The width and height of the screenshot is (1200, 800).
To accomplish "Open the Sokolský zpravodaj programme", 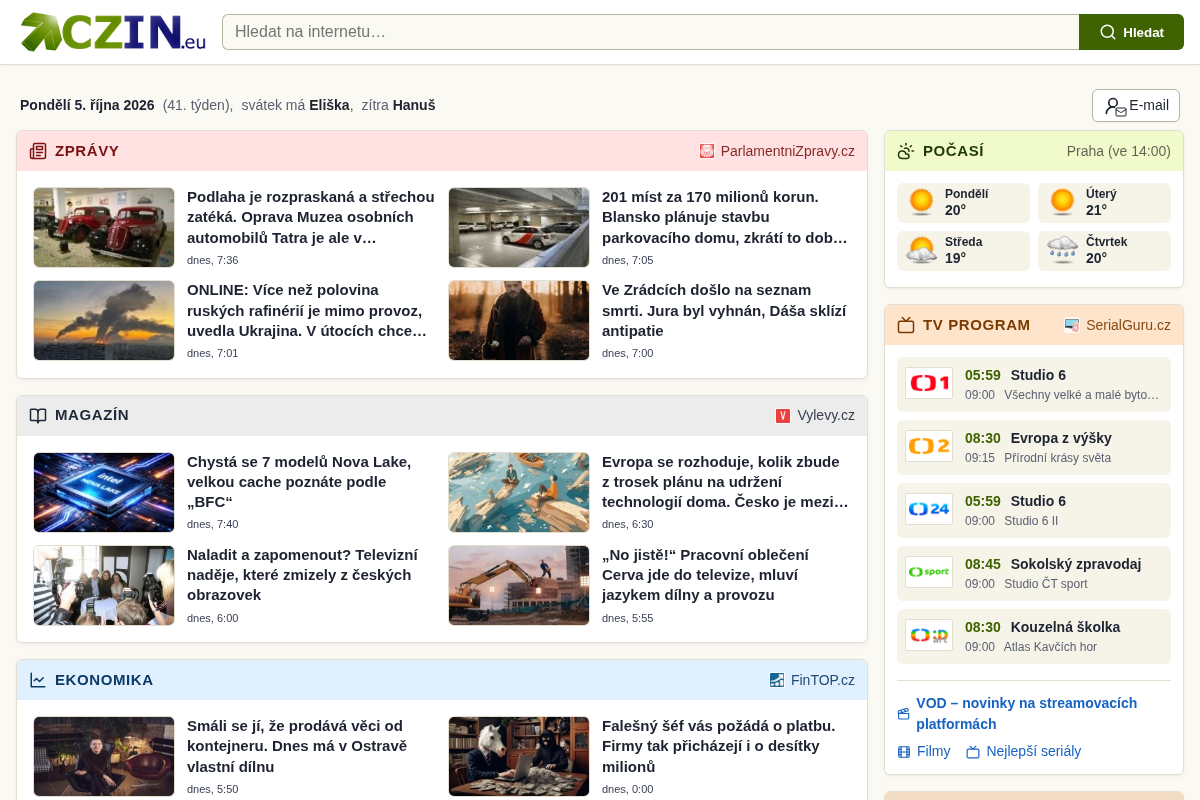I will [x=1034, y=573].
